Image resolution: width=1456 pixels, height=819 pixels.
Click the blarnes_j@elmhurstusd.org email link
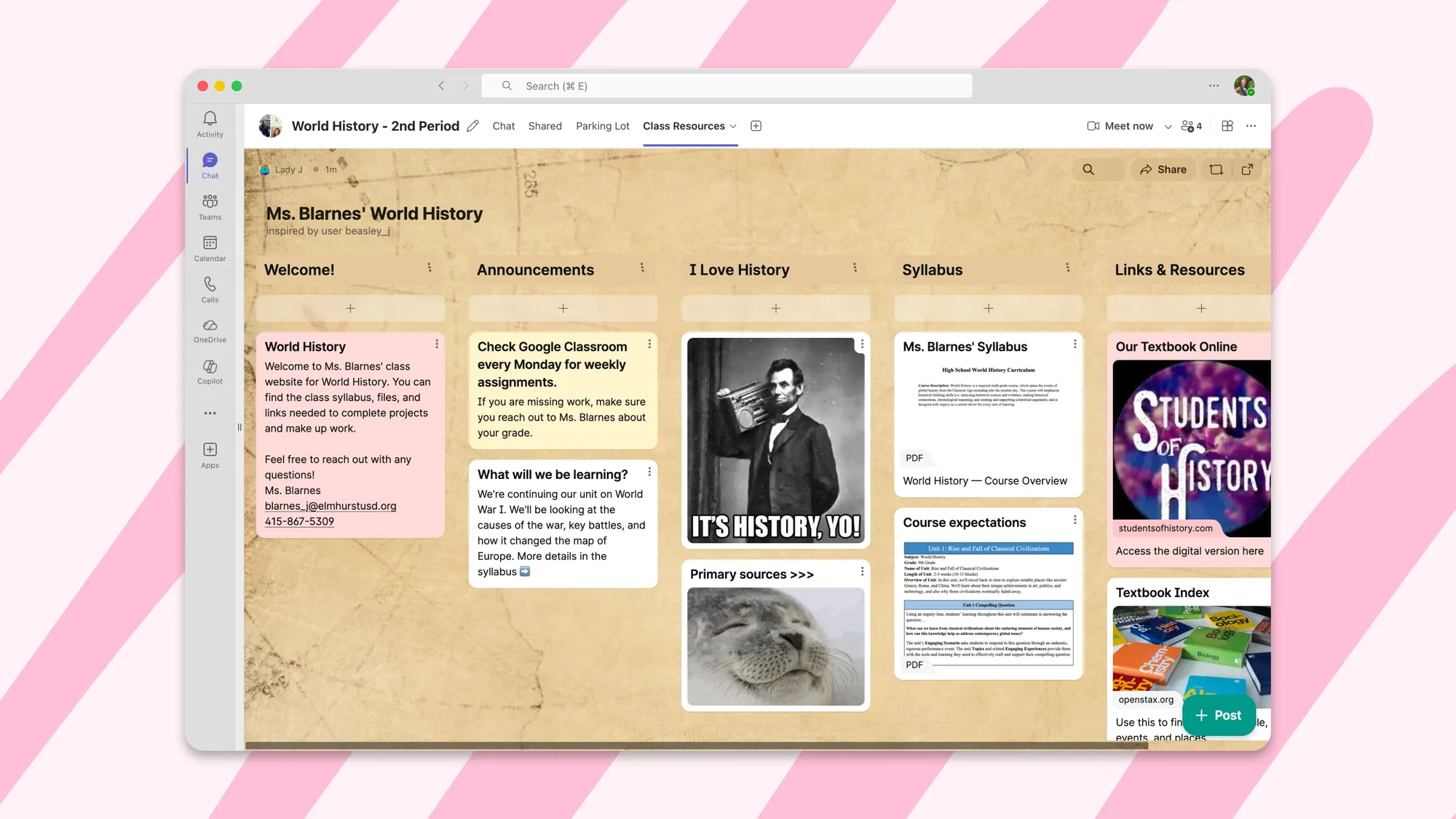pos(331,506)
